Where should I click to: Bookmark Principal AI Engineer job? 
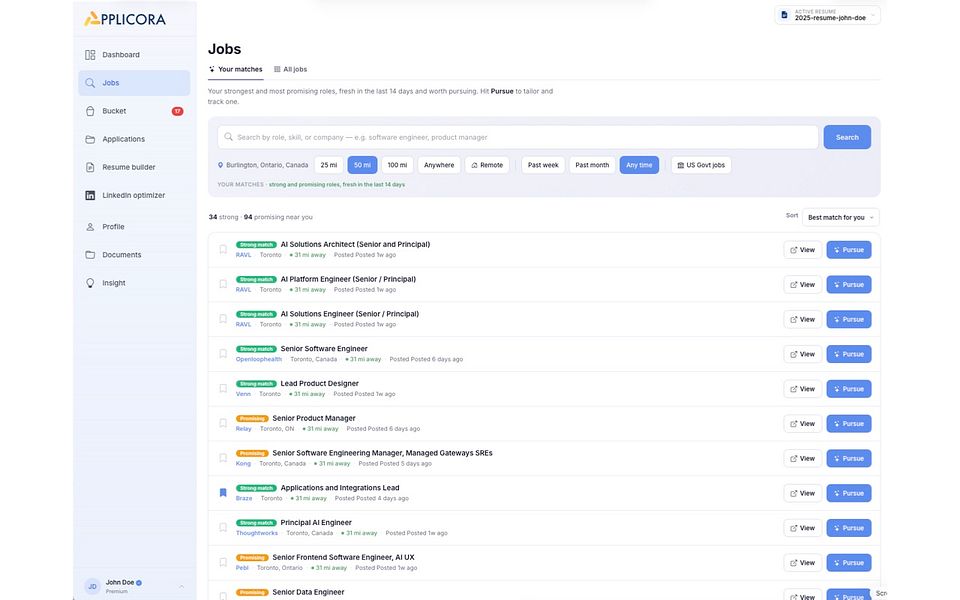pos(223,528)
